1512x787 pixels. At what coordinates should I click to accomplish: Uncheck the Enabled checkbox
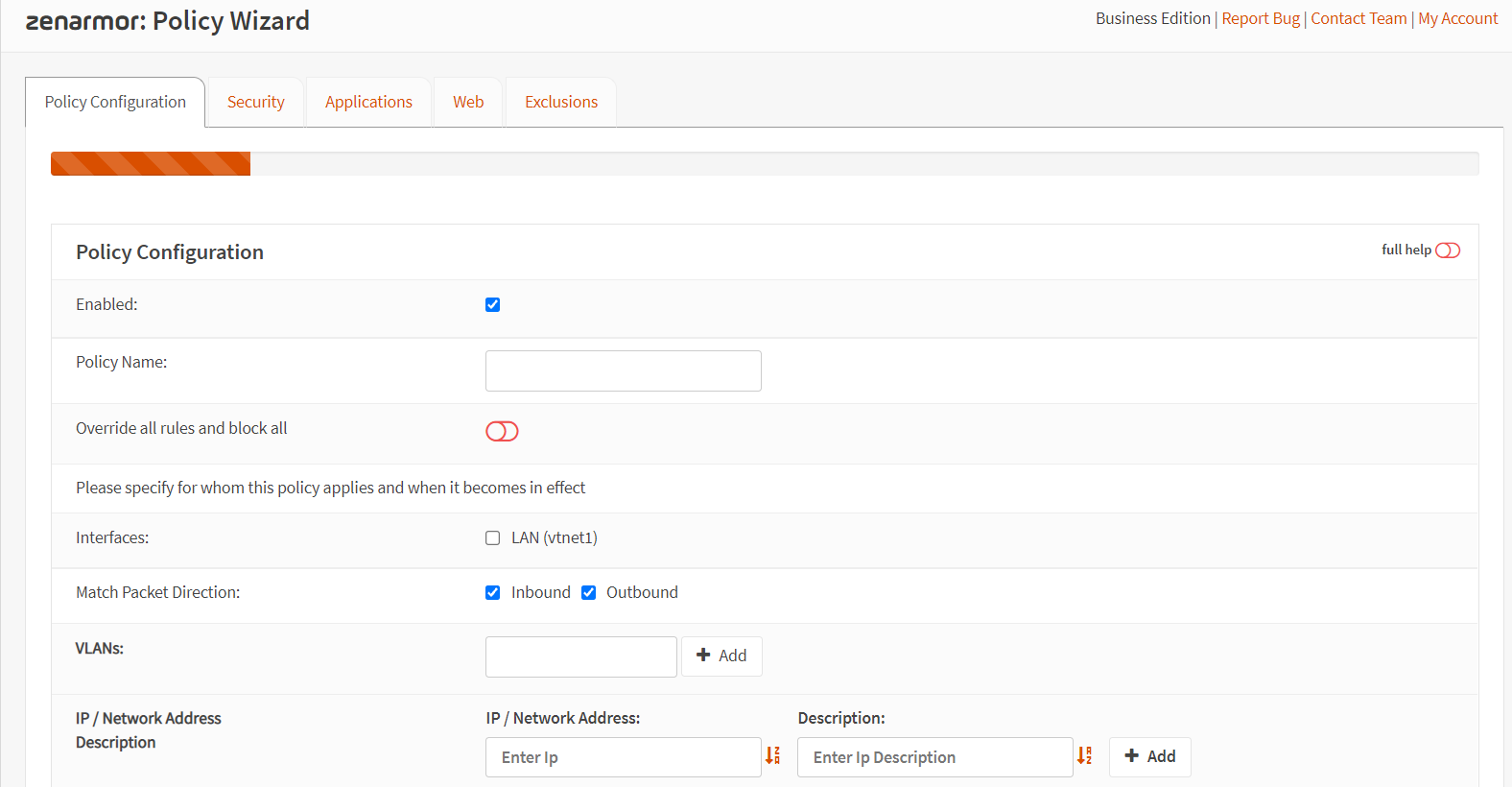pos(492,305)
